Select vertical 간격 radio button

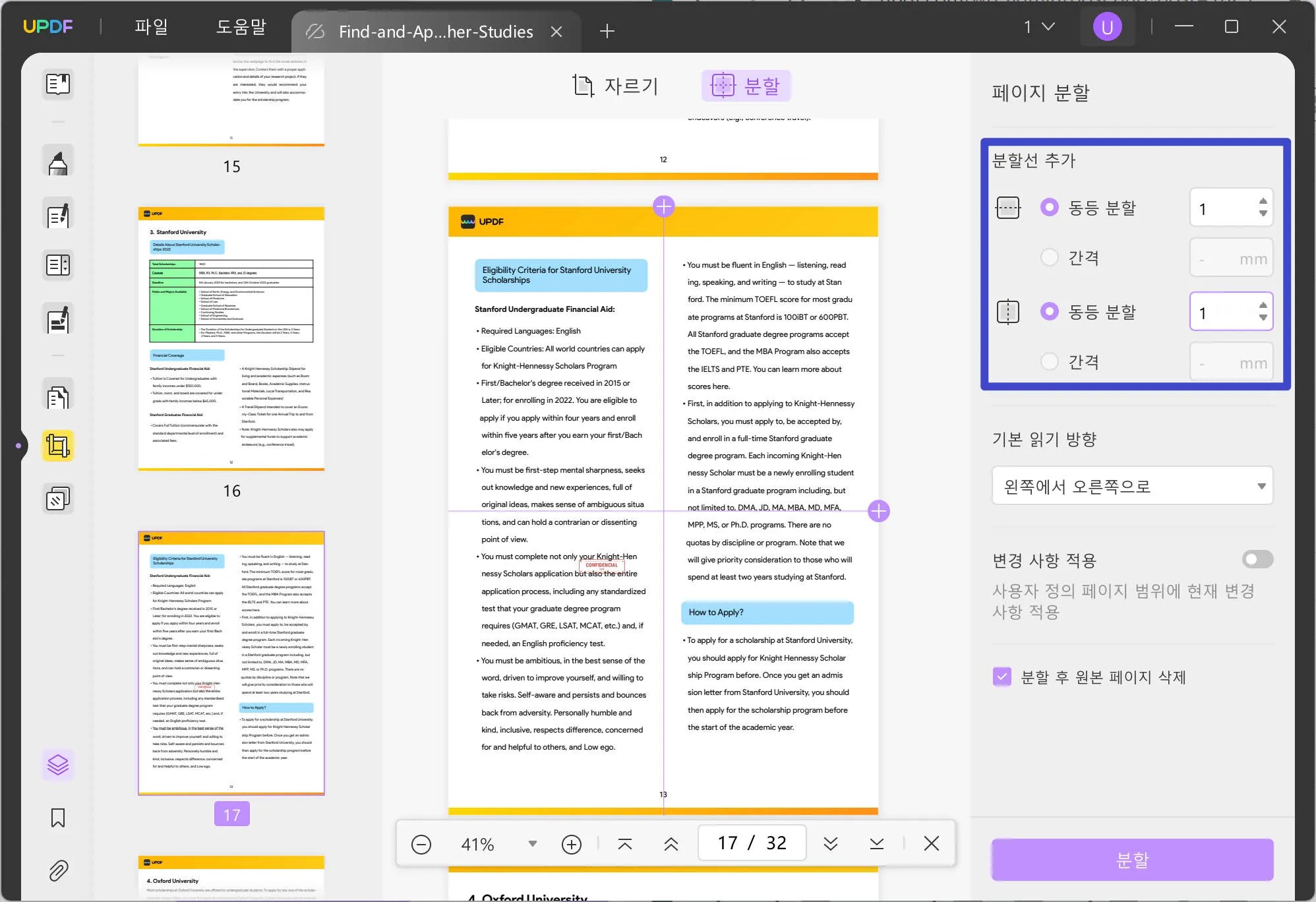(1050, 361)
